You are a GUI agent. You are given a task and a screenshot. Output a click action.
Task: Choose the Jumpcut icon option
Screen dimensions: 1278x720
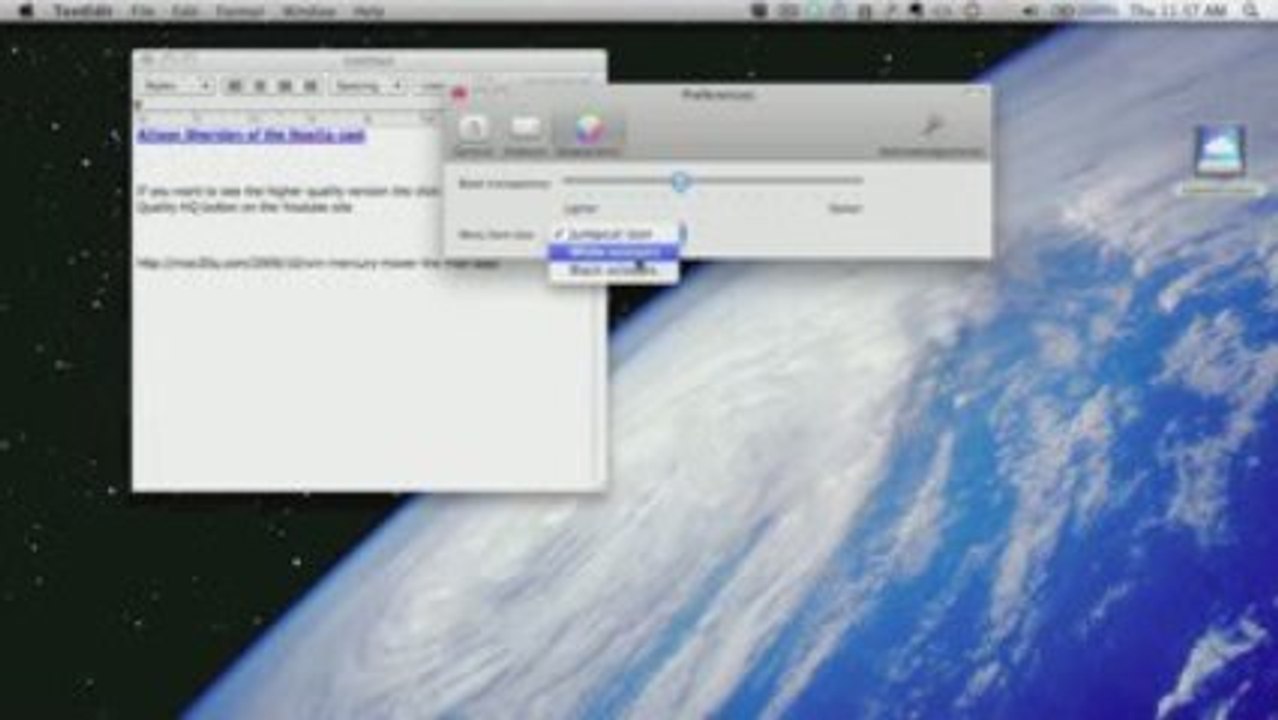[x=614, y=234]
